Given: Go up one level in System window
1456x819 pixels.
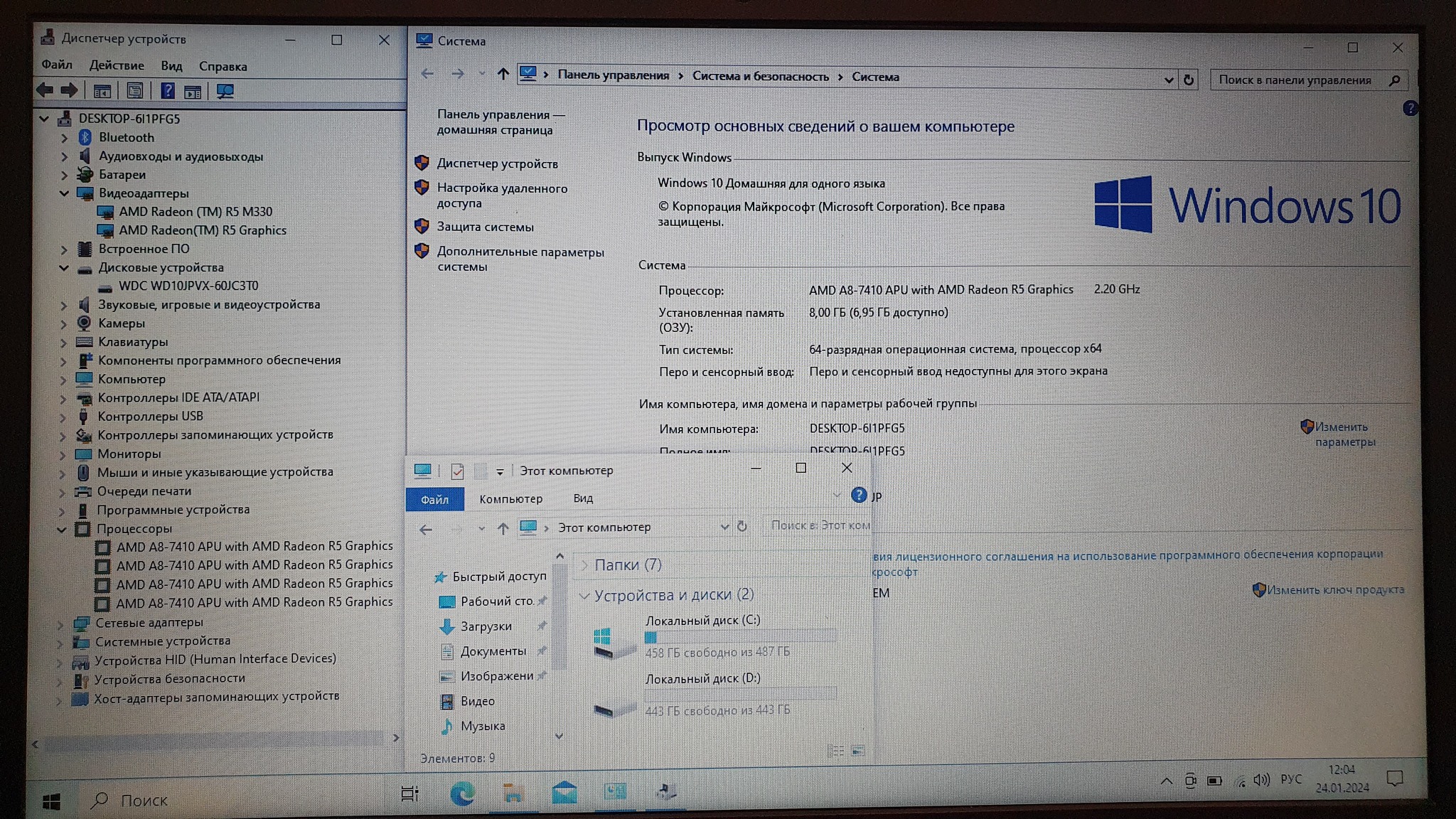Looking at the screenshot, I should pyautogui.click(x=503, y=74).
